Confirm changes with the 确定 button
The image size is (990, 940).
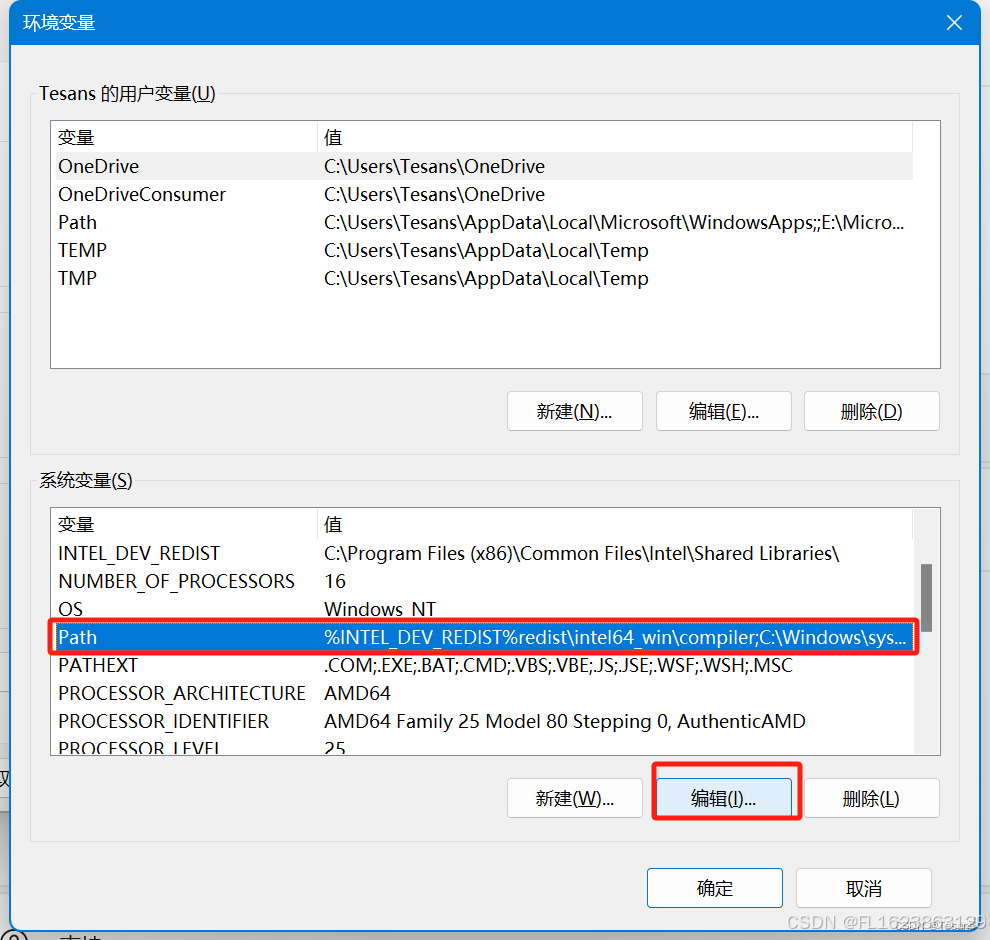click(714, 887)
